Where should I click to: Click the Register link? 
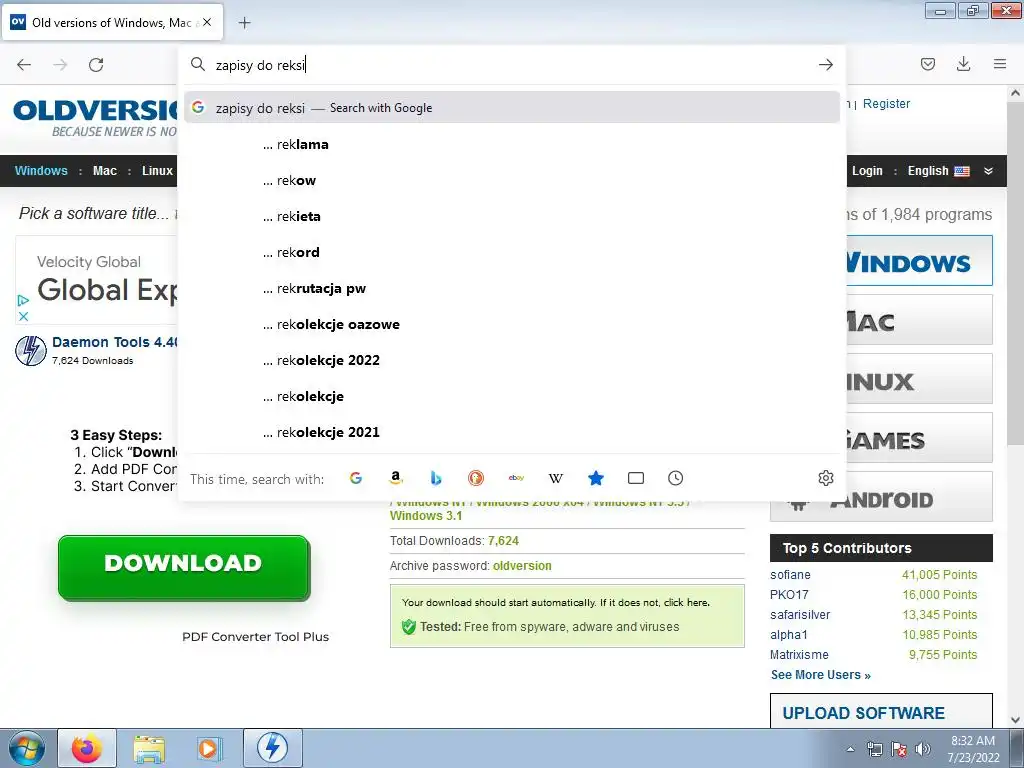(x=886, y=103)
